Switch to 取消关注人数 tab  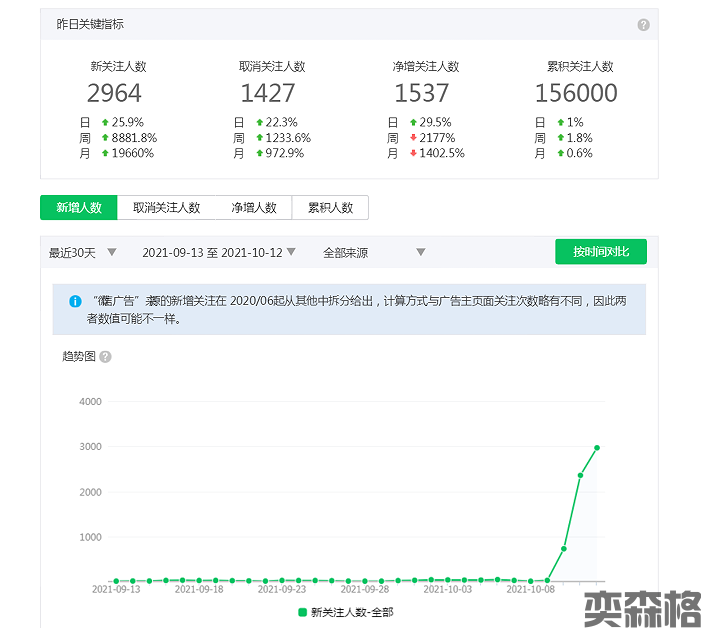click(x=167, y=208)
